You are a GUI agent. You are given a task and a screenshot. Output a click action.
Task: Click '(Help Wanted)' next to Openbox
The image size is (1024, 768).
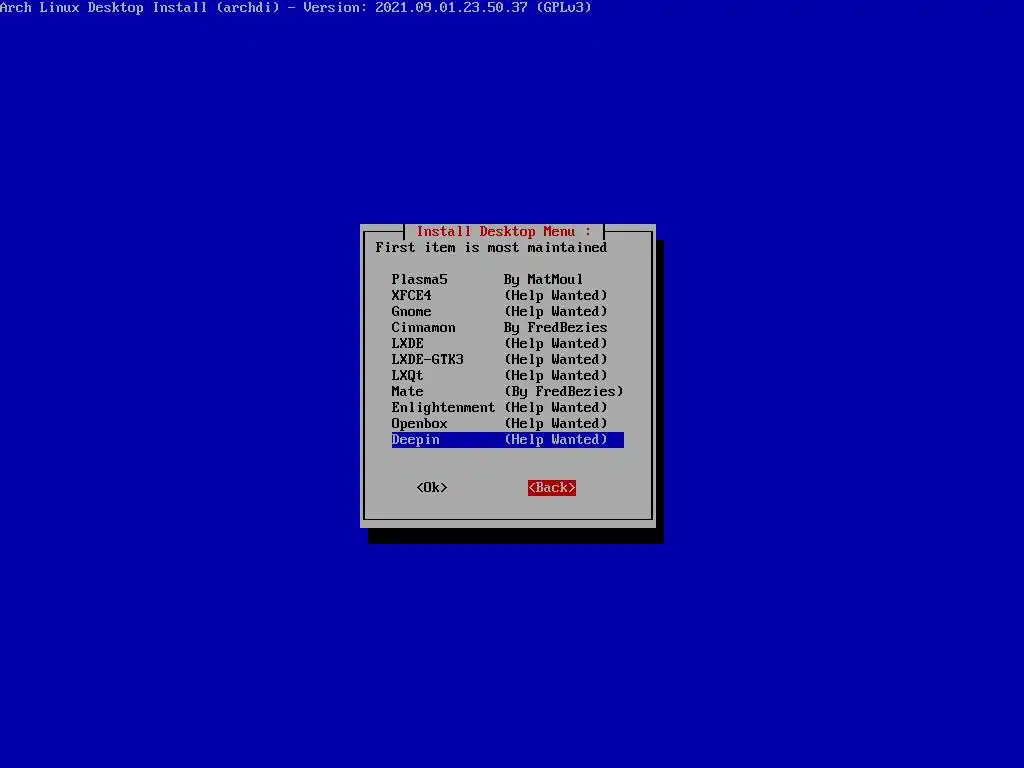pos(556,423)
